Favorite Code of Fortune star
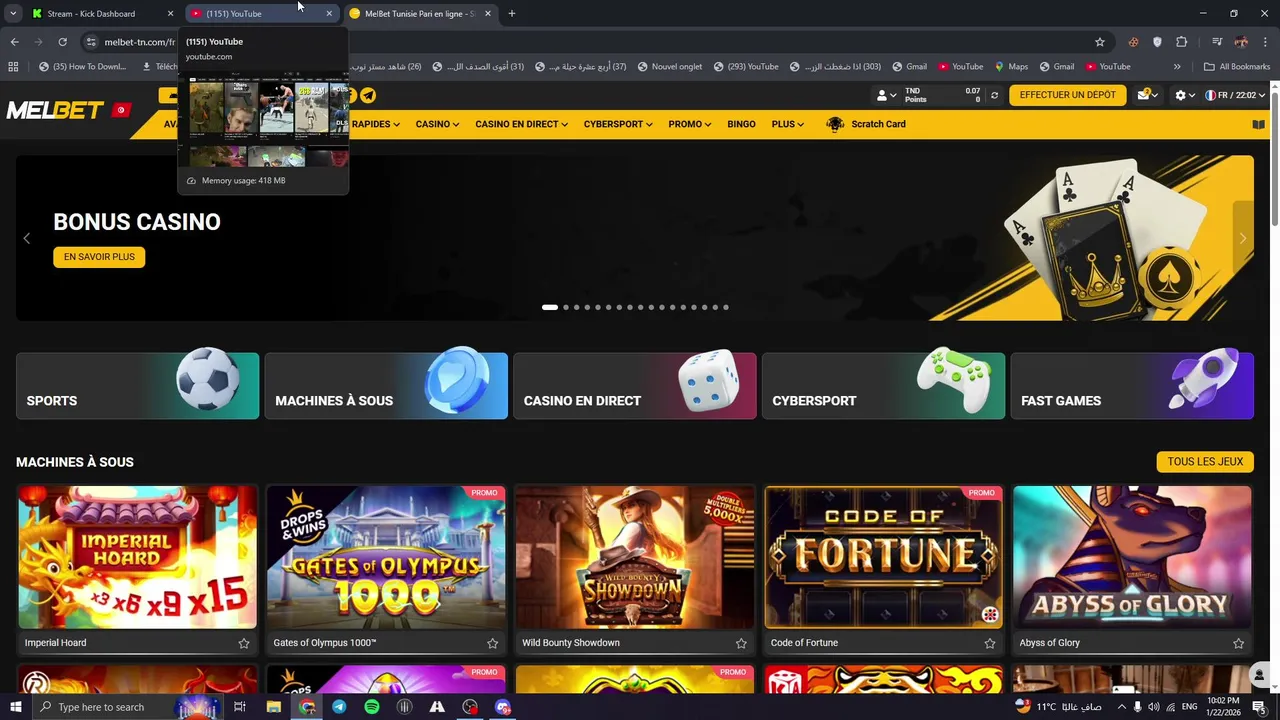The image size is (1280, 720). point(990,643)
